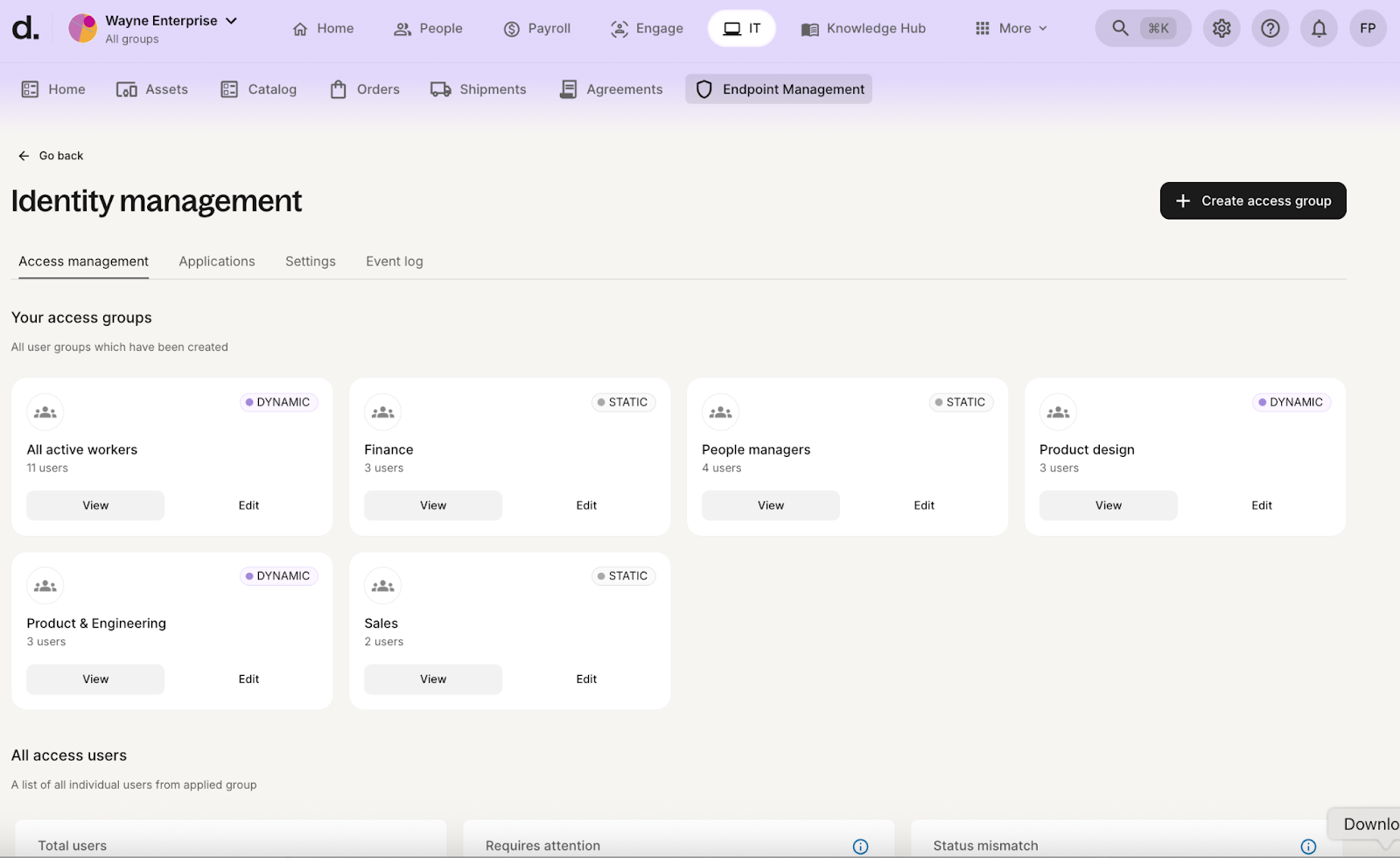
Task: Click the settings gear icon in header
Action: coord(1221,28)
